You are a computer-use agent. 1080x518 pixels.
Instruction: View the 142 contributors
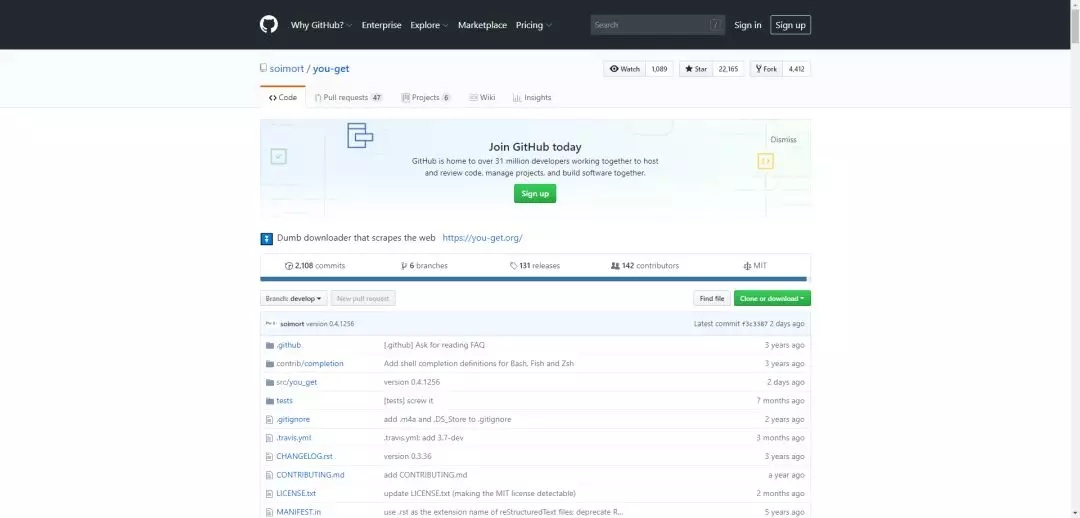coord(645,266)
